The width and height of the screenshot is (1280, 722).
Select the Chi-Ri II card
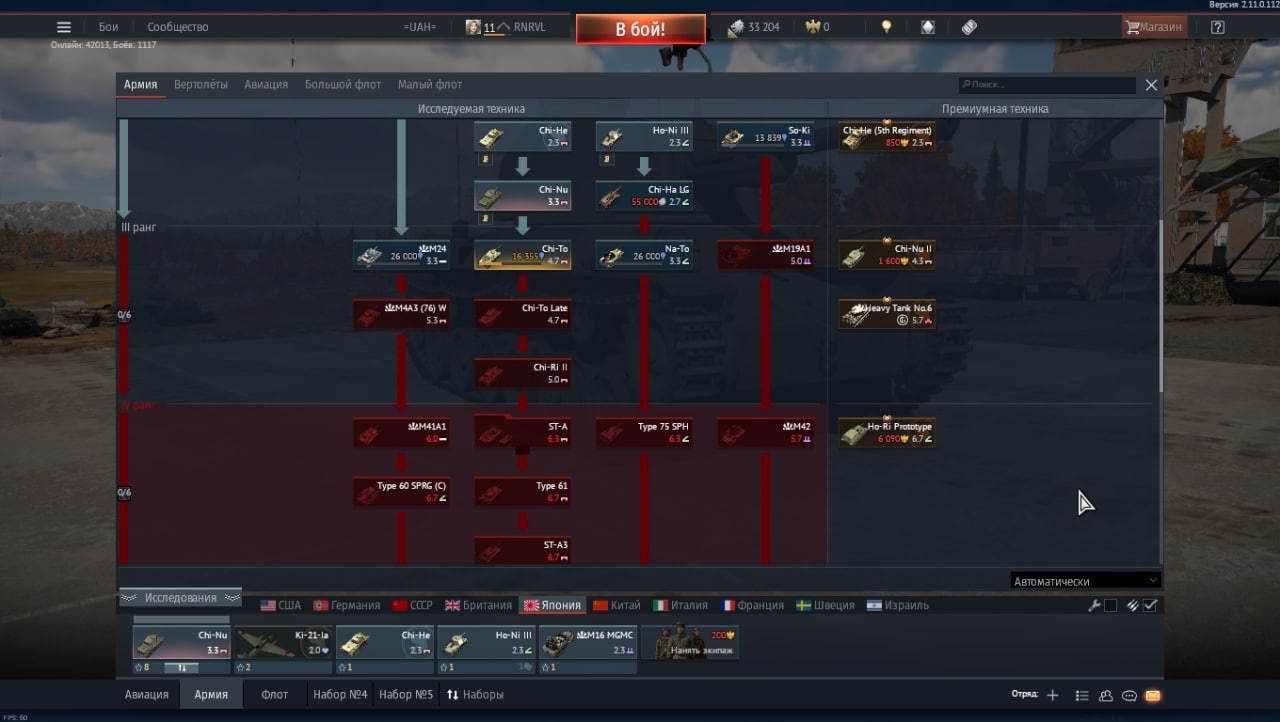coord(522,373)
